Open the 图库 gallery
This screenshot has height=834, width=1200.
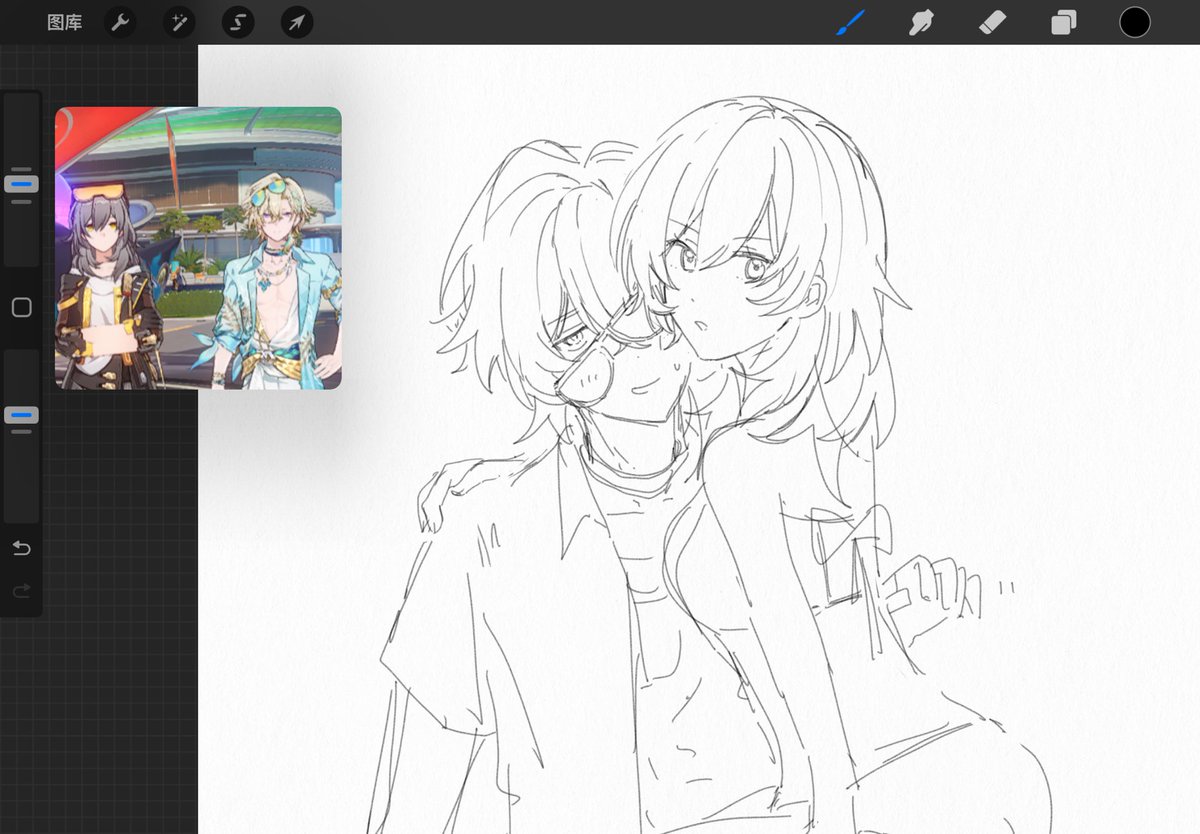point(65,22)
